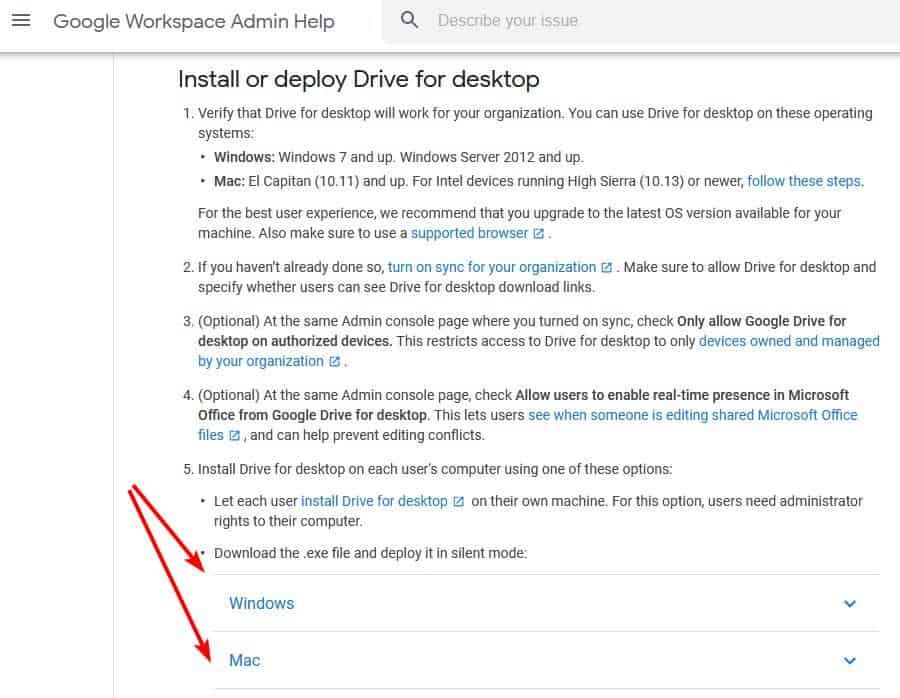900x698 pixels.
Task: Click external-link icon after 'sync for your organization'
Action: tap(607, 267)
